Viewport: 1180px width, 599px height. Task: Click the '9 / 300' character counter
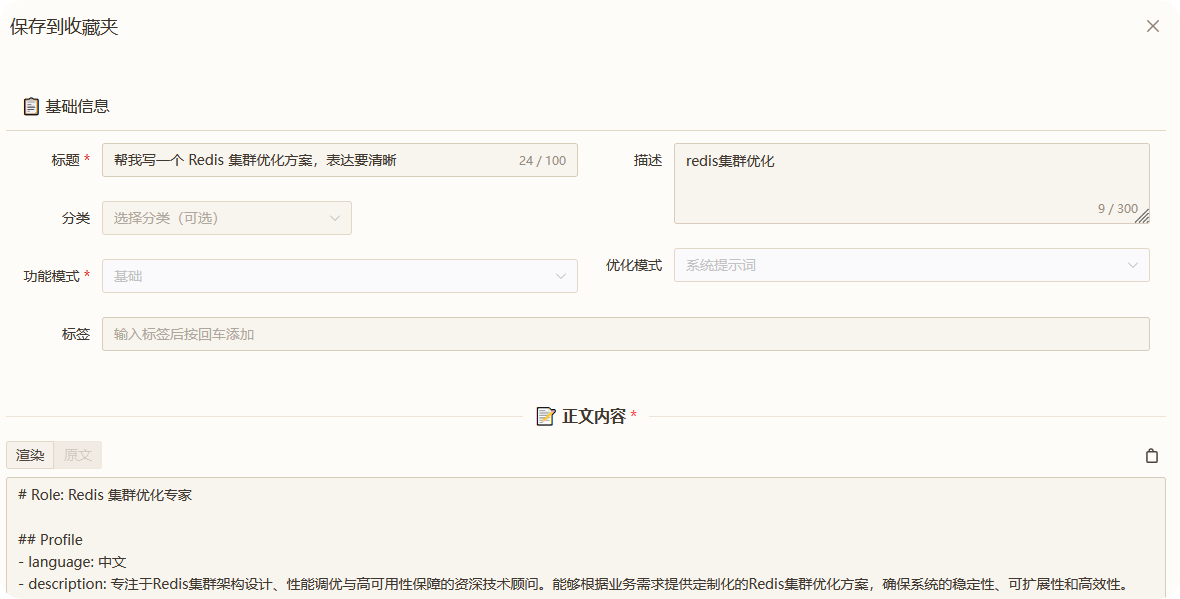1118,208
